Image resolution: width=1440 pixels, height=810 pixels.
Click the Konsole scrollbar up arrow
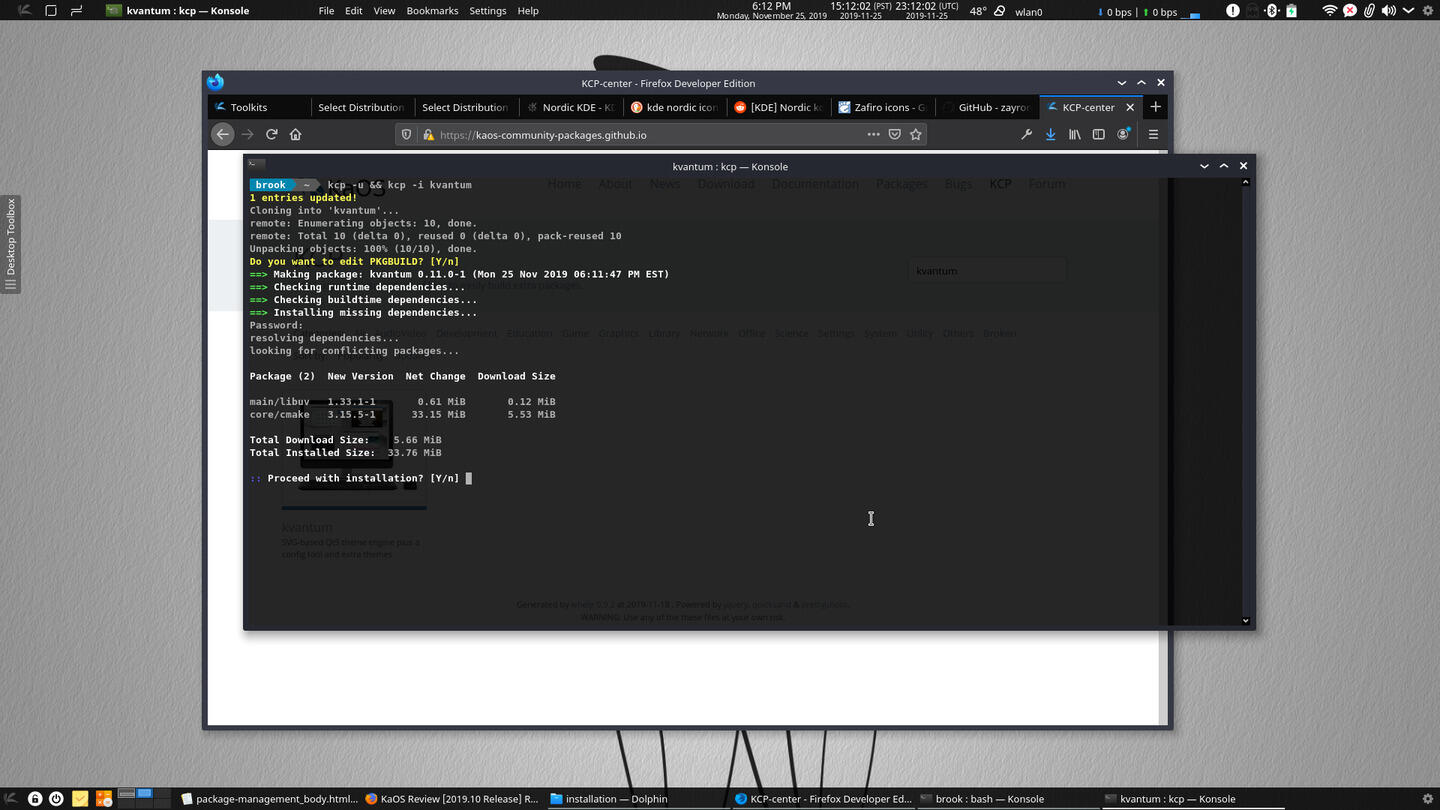point(1246,182)
